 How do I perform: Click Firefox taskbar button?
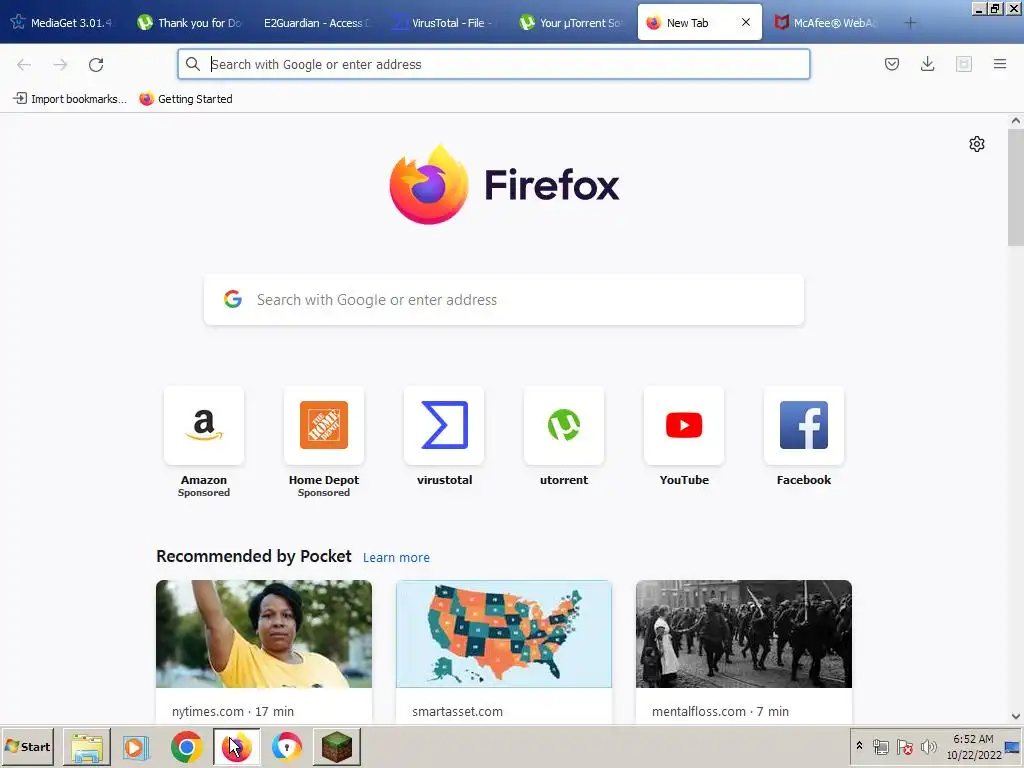(236, 747)
